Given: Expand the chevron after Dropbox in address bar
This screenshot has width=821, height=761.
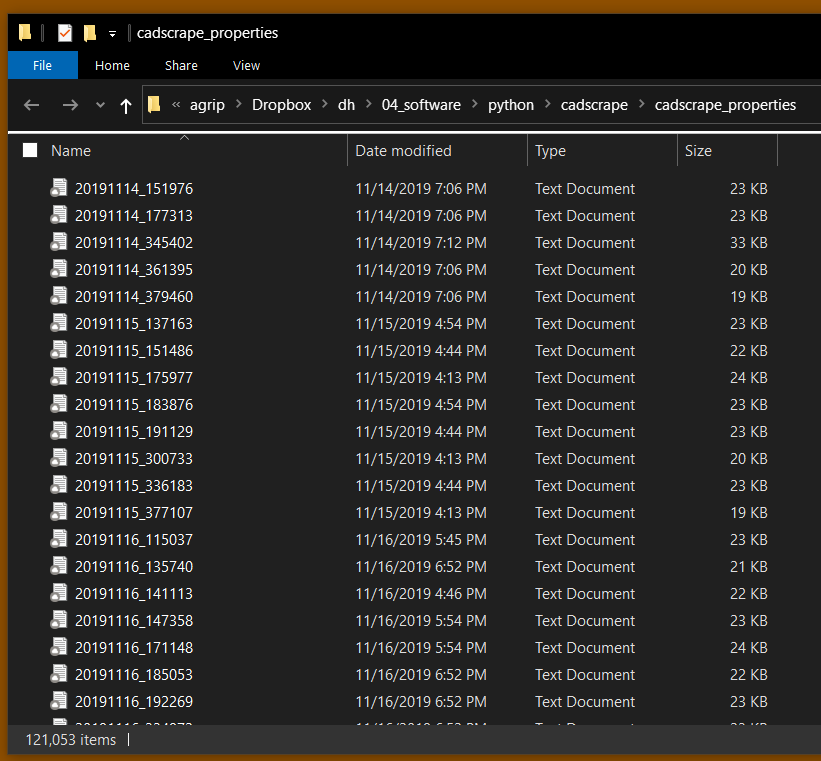Looking at the screenshot, I should point(325,105).
